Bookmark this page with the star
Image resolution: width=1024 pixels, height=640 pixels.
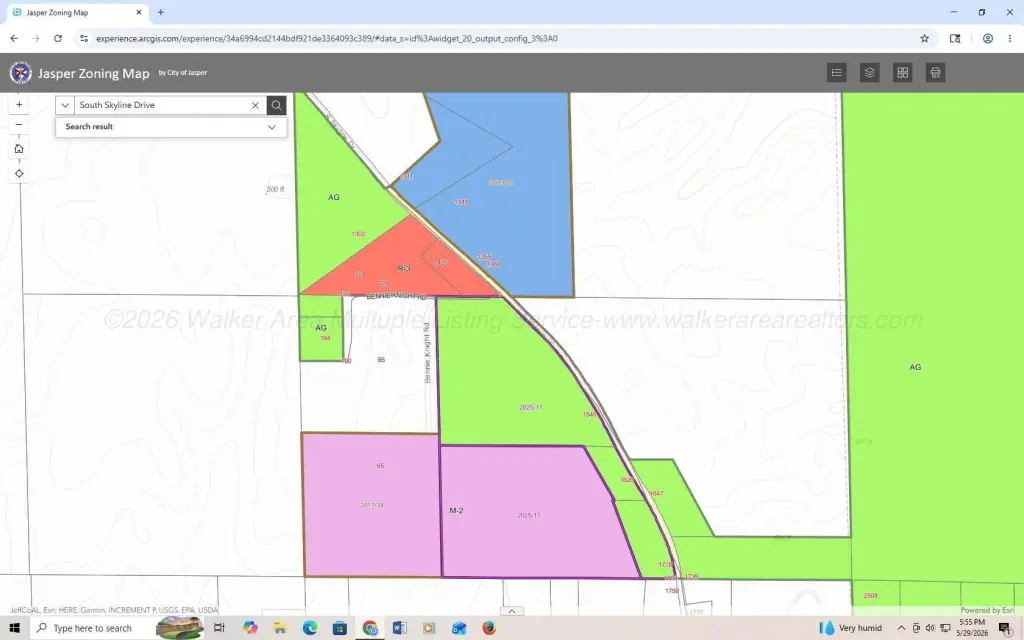pyautogui.click(x=925, y=39)
